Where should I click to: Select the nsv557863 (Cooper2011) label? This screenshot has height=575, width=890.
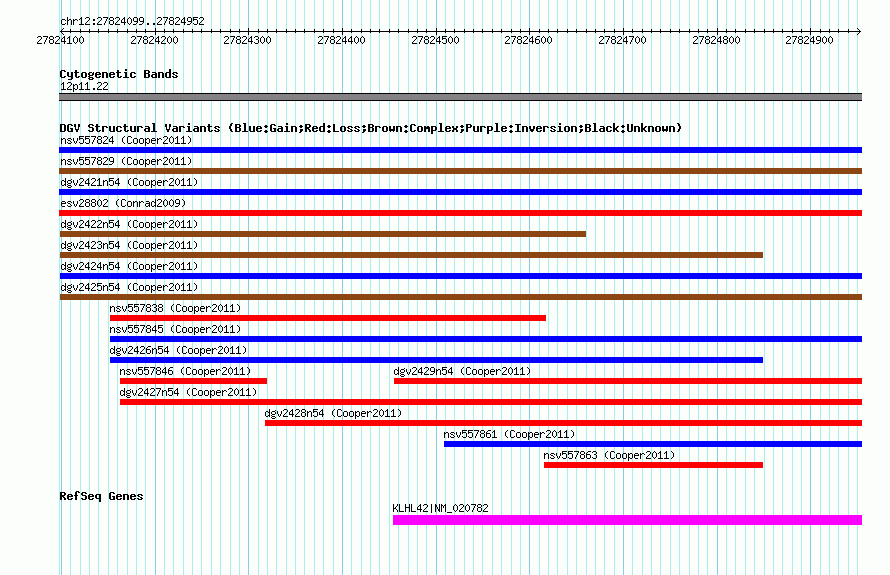[609, 455]
